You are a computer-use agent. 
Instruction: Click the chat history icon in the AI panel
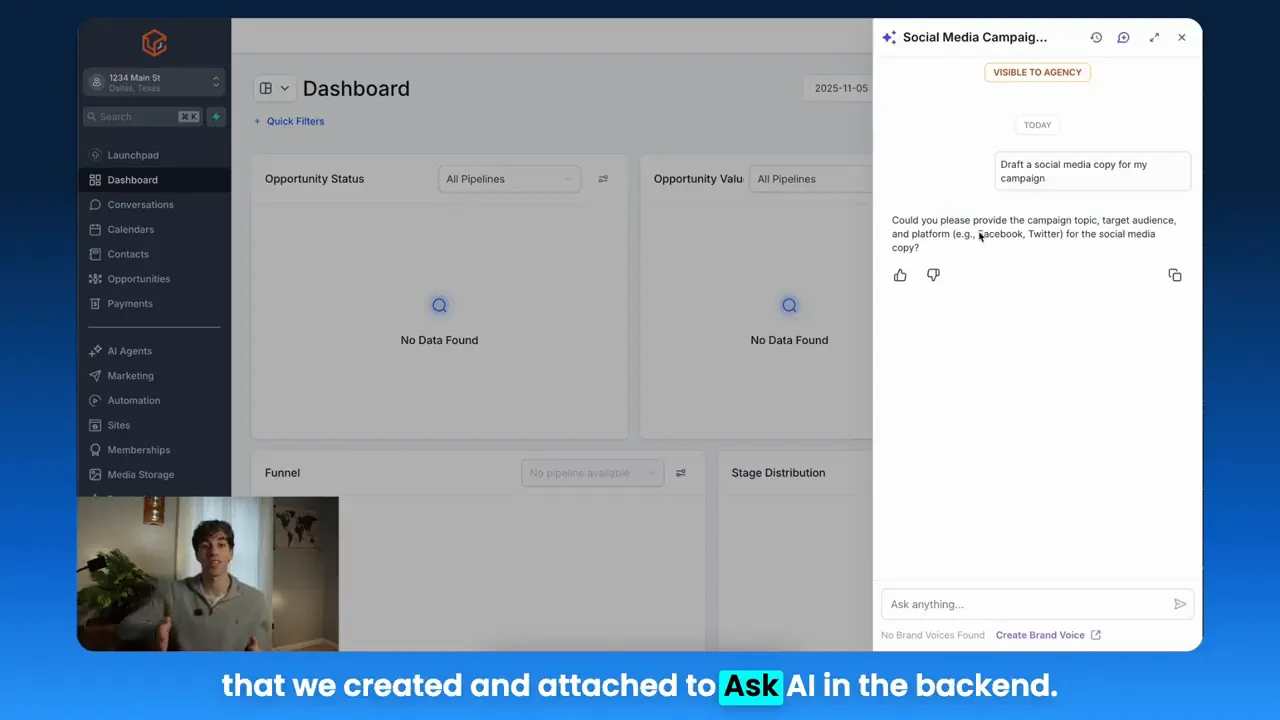click(x=1096, y=37)
